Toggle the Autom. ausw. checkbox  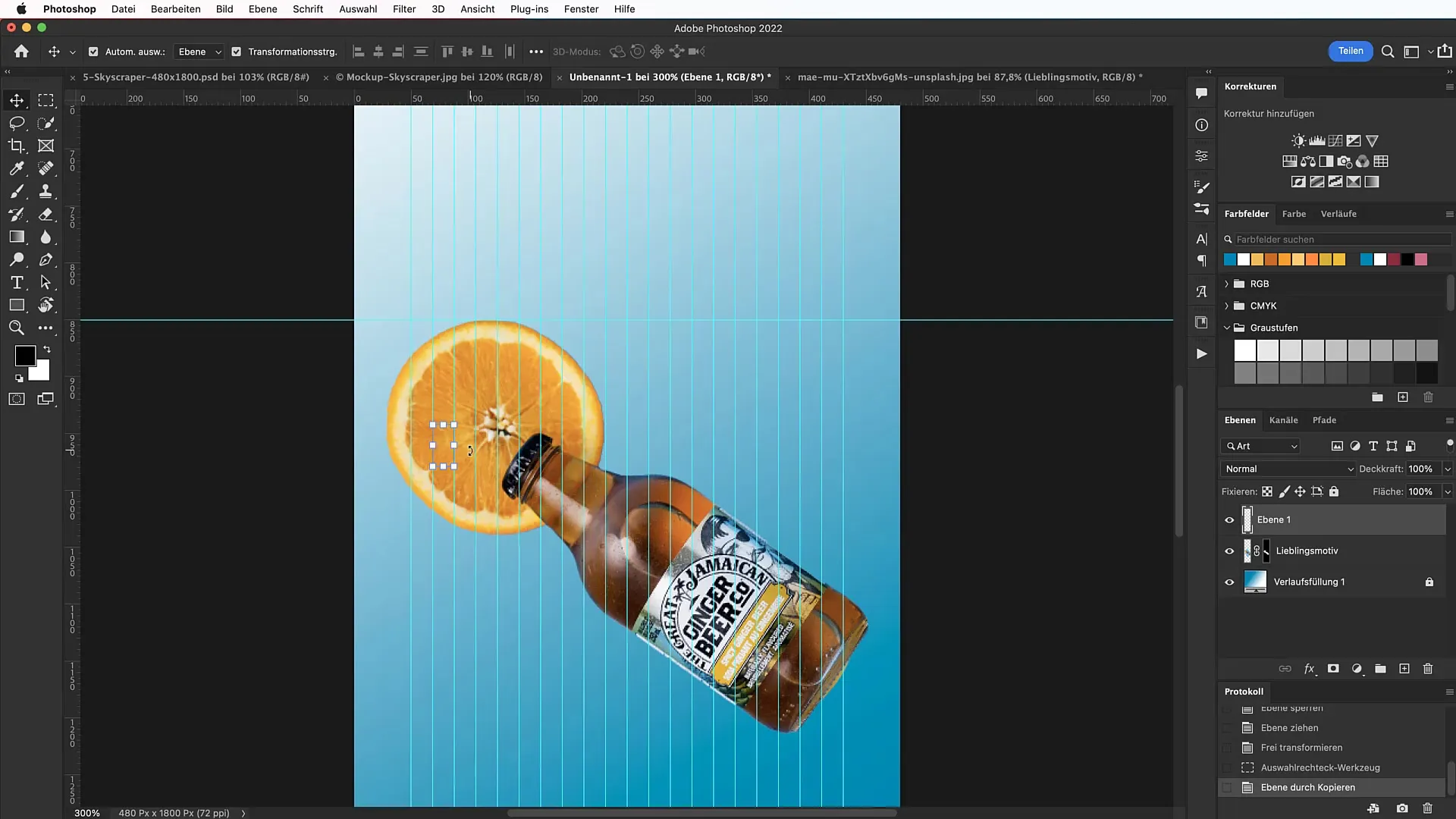click(x=93, y=52)
